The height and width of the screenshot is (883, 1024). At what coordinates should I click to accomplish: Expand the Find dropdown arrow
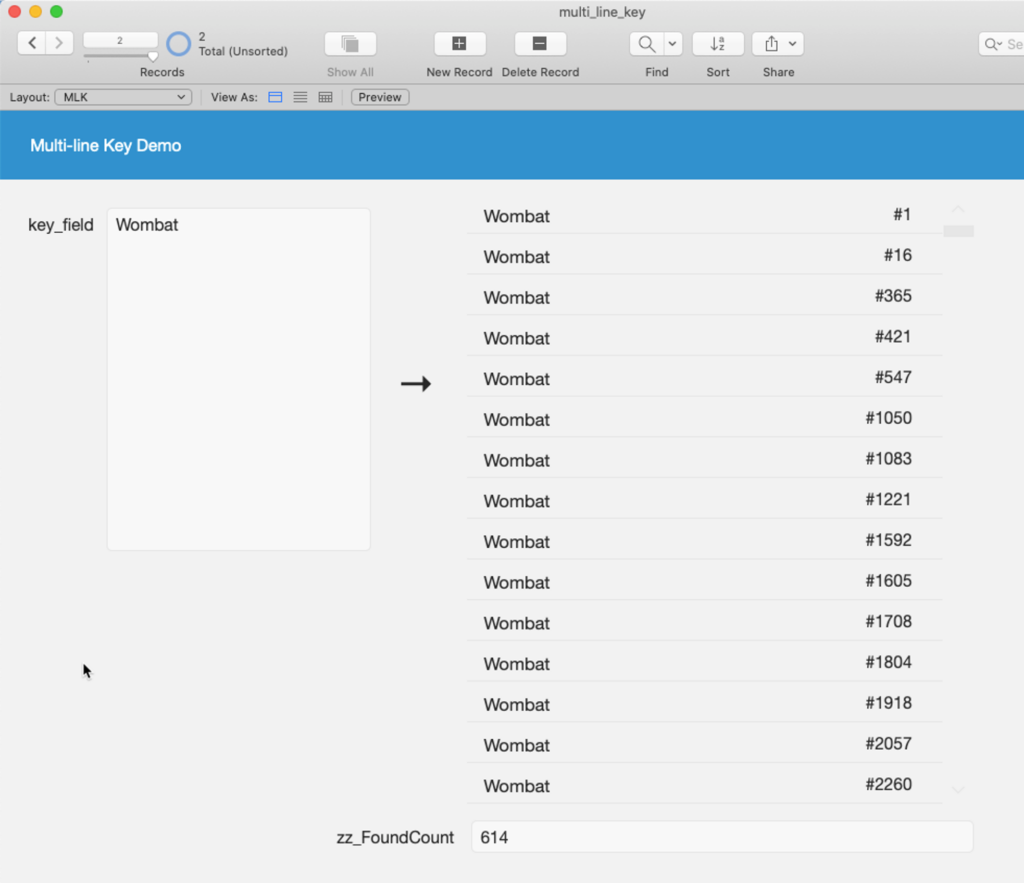(672, 44)
